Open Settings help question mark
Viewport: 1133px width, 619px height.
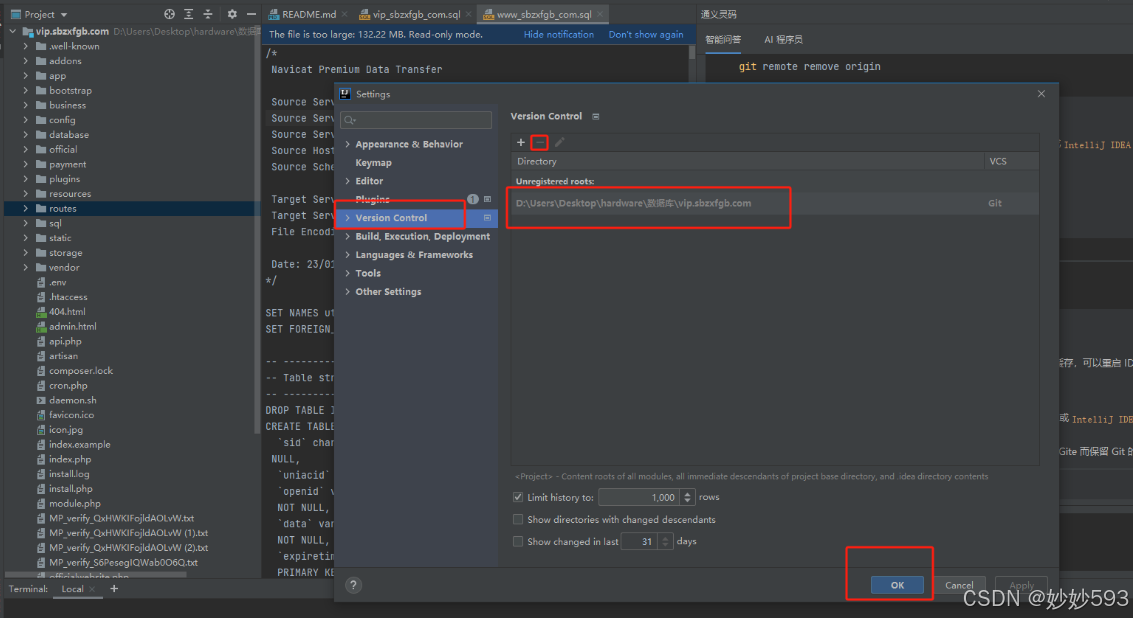(x=353, y=585)
